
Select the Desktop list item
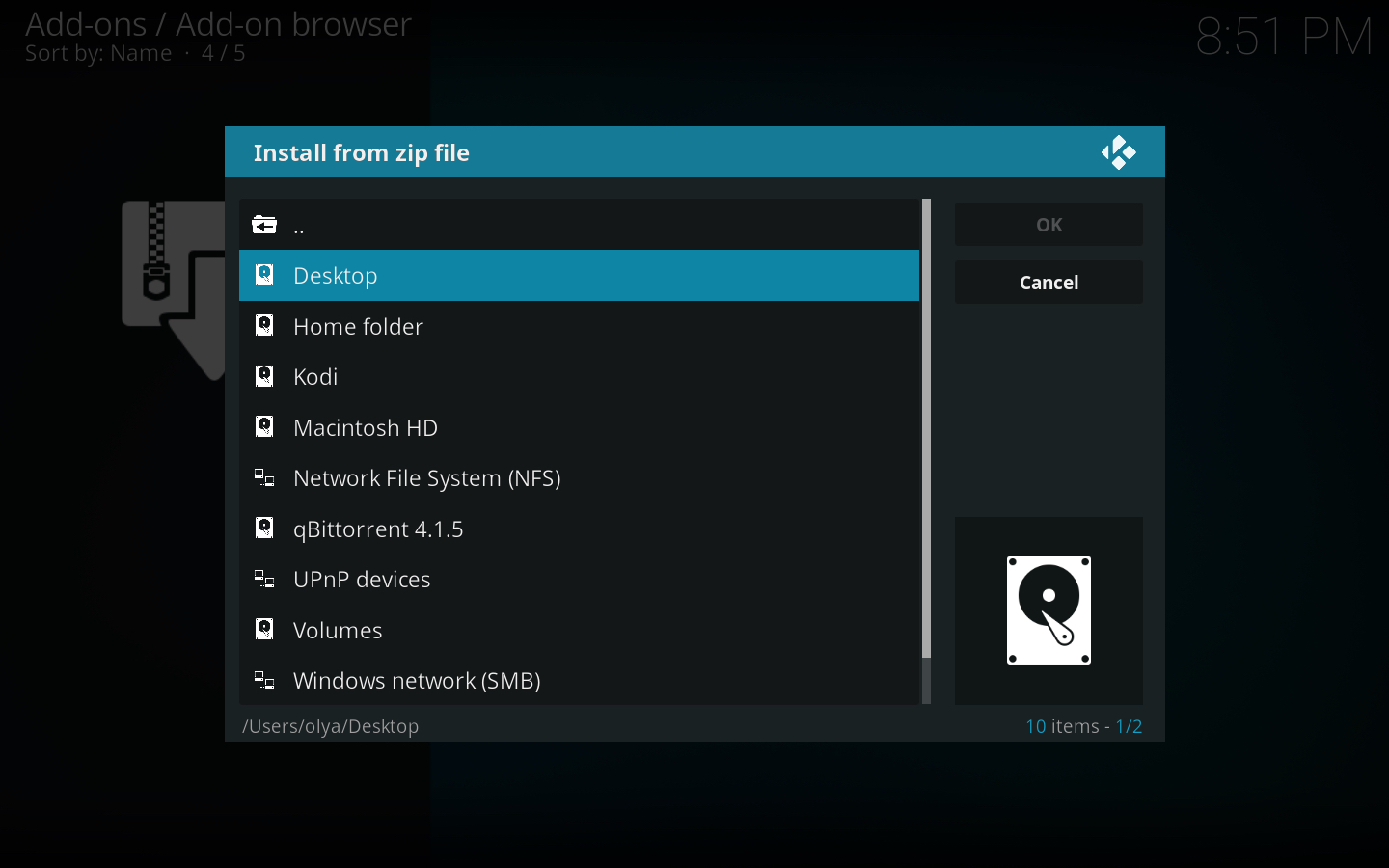(x=579, y=276)
